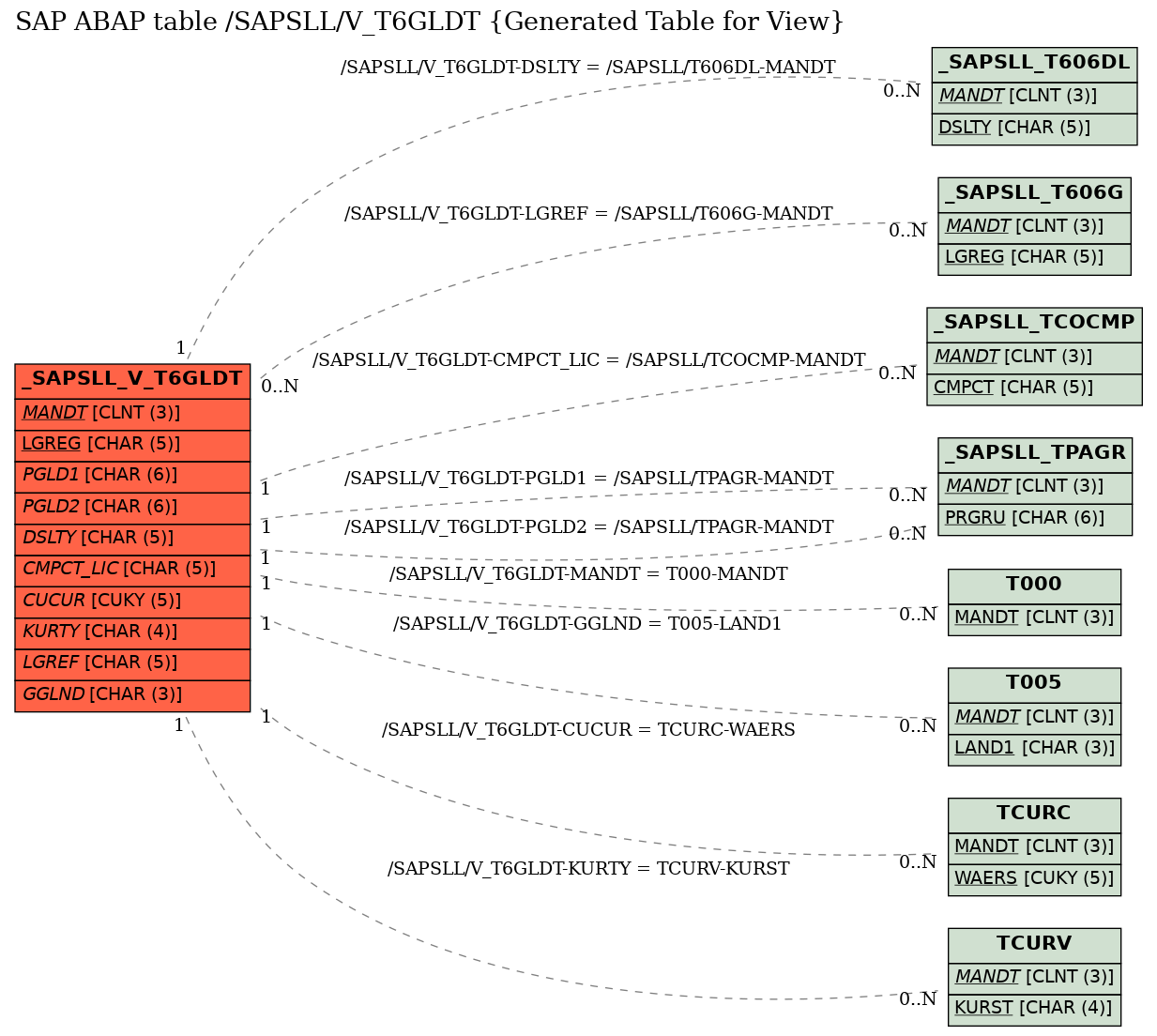Select WAERS [CUKY (5)] in TCURC
The width and height of the screenshot is (1157, 1036).
pyautogui.click(x=1034, y=879)
